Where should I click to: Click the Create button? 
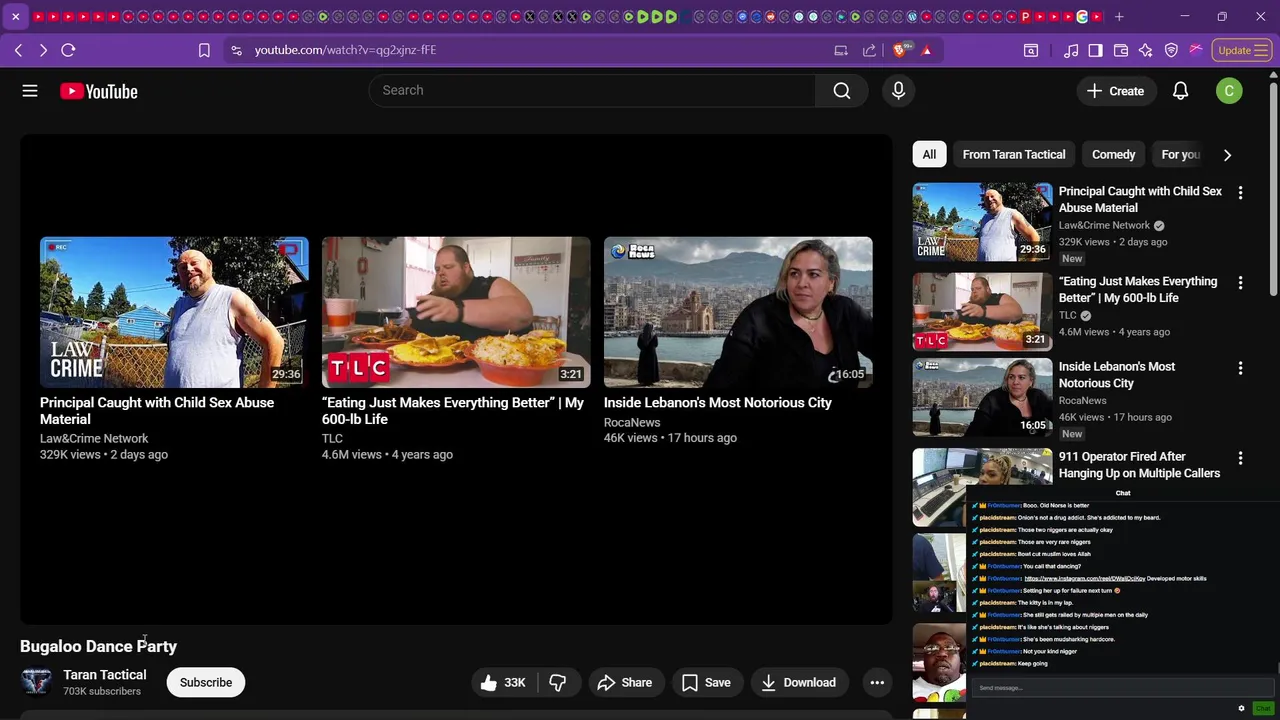pyautogui.click(x=1116, y=91)
